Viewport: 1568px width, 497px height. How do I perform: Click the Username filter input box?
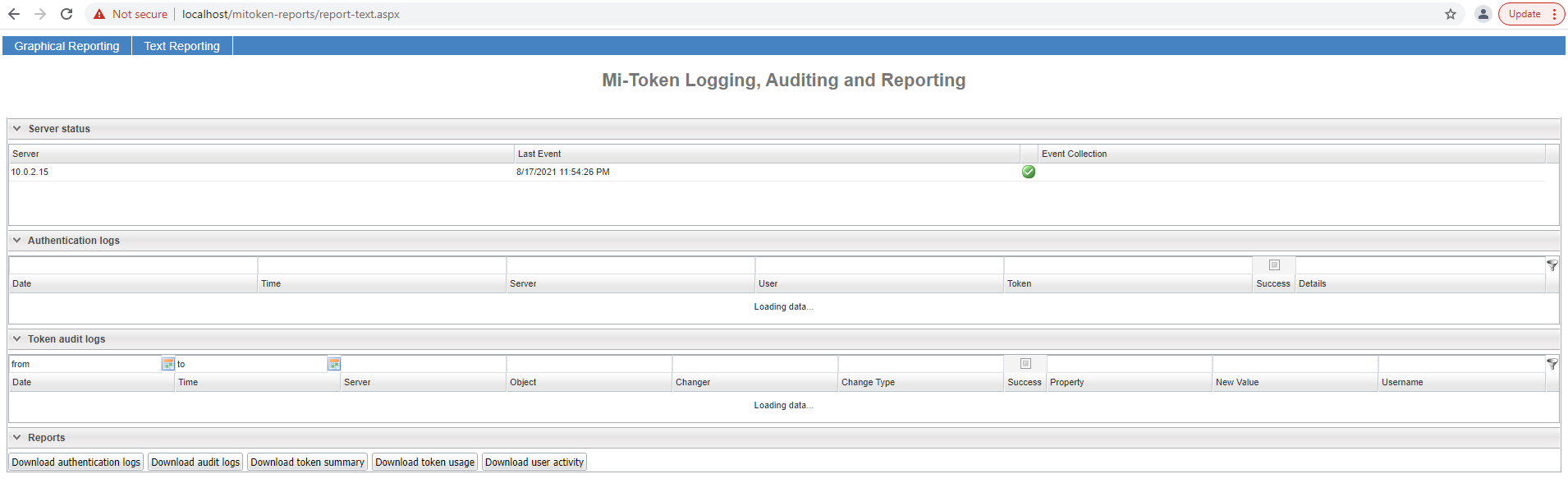(x=1462, y=364)
